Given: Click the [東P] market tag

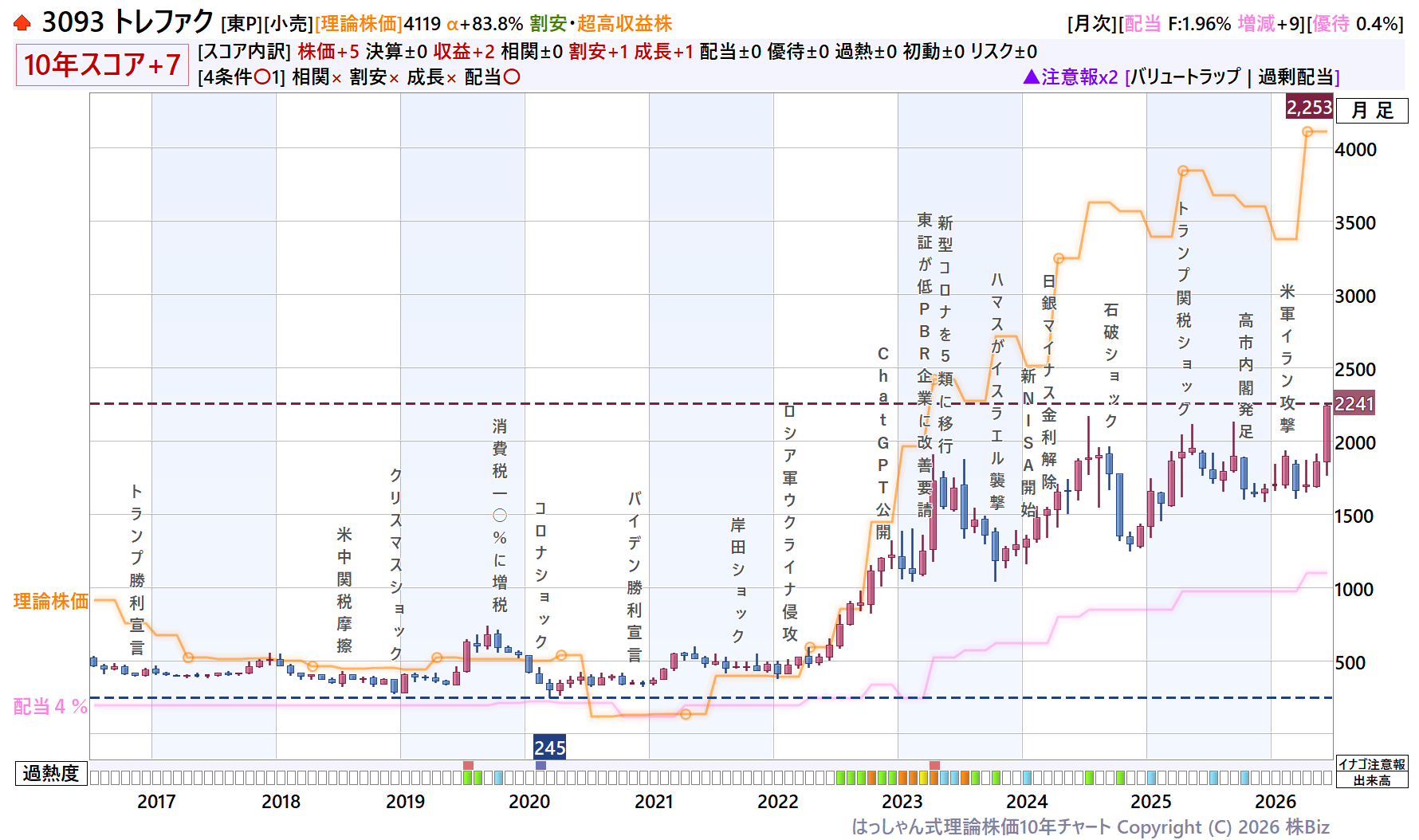Looking at the screenshot, I should coord(242,24).
